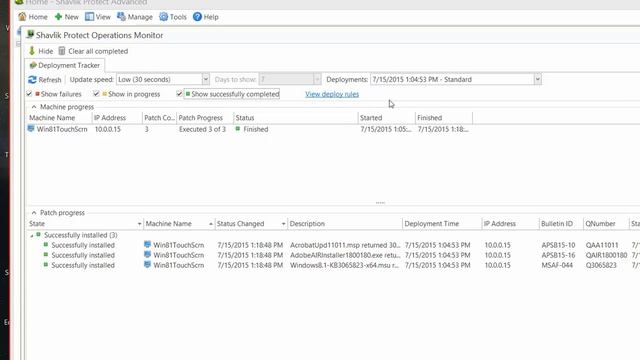The width and height of the screenshot is (640, 360).
Task: Click the Operations Monitor title icon
Action: pos(30,35)
